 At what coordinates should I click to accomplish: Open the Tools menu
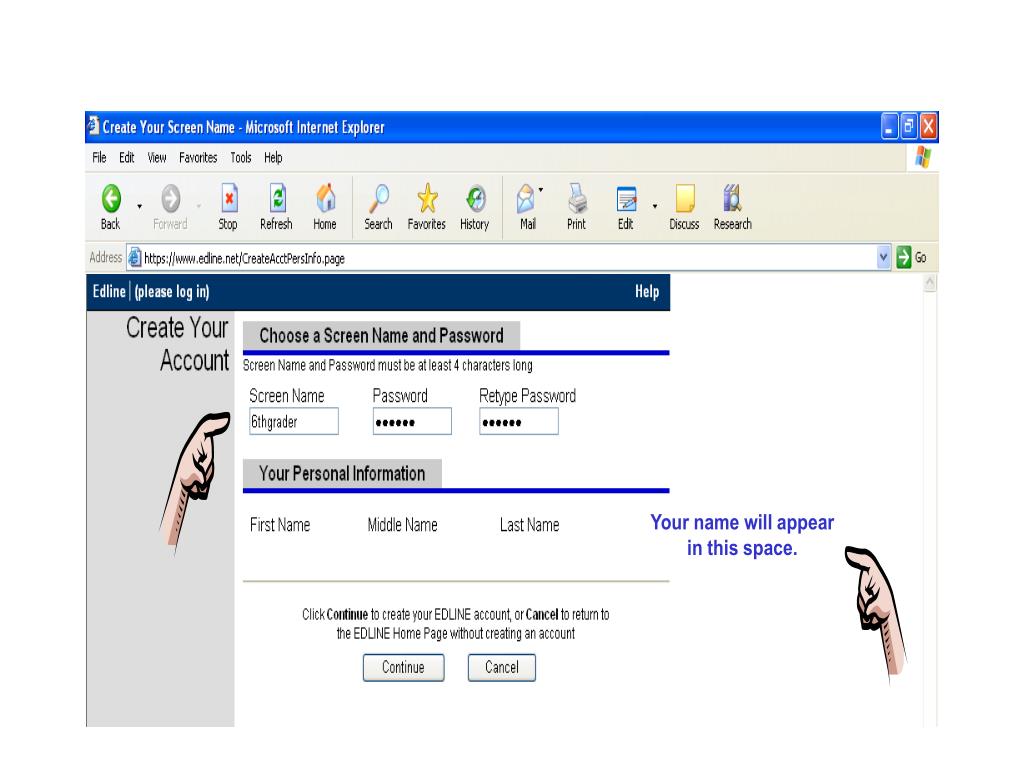click(x=241, y=157)
